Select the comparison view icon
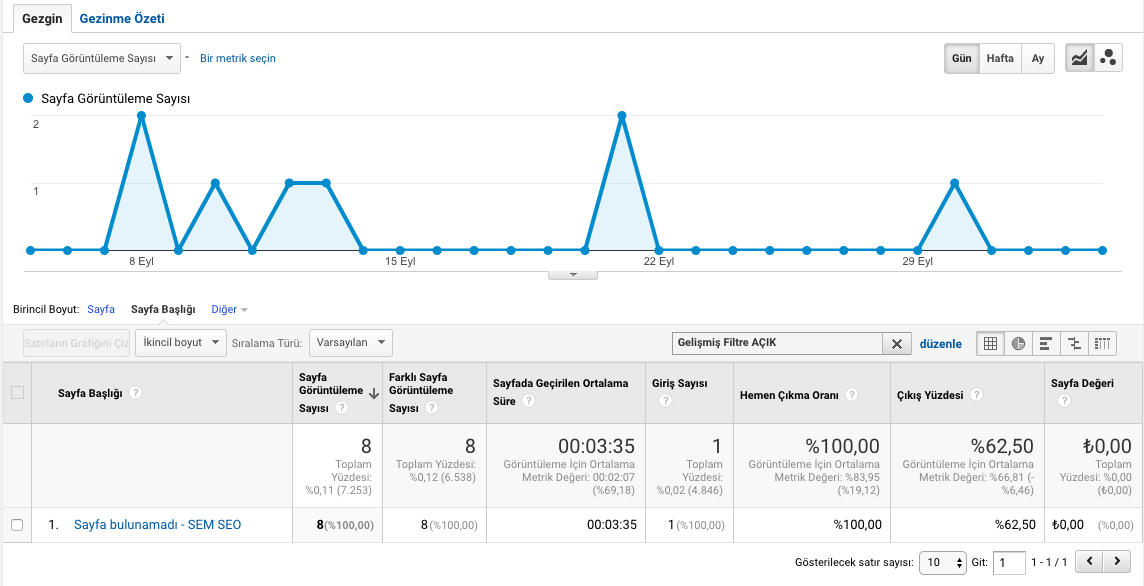Screen dimensions: 1144x586 [x=1074, y=343]
